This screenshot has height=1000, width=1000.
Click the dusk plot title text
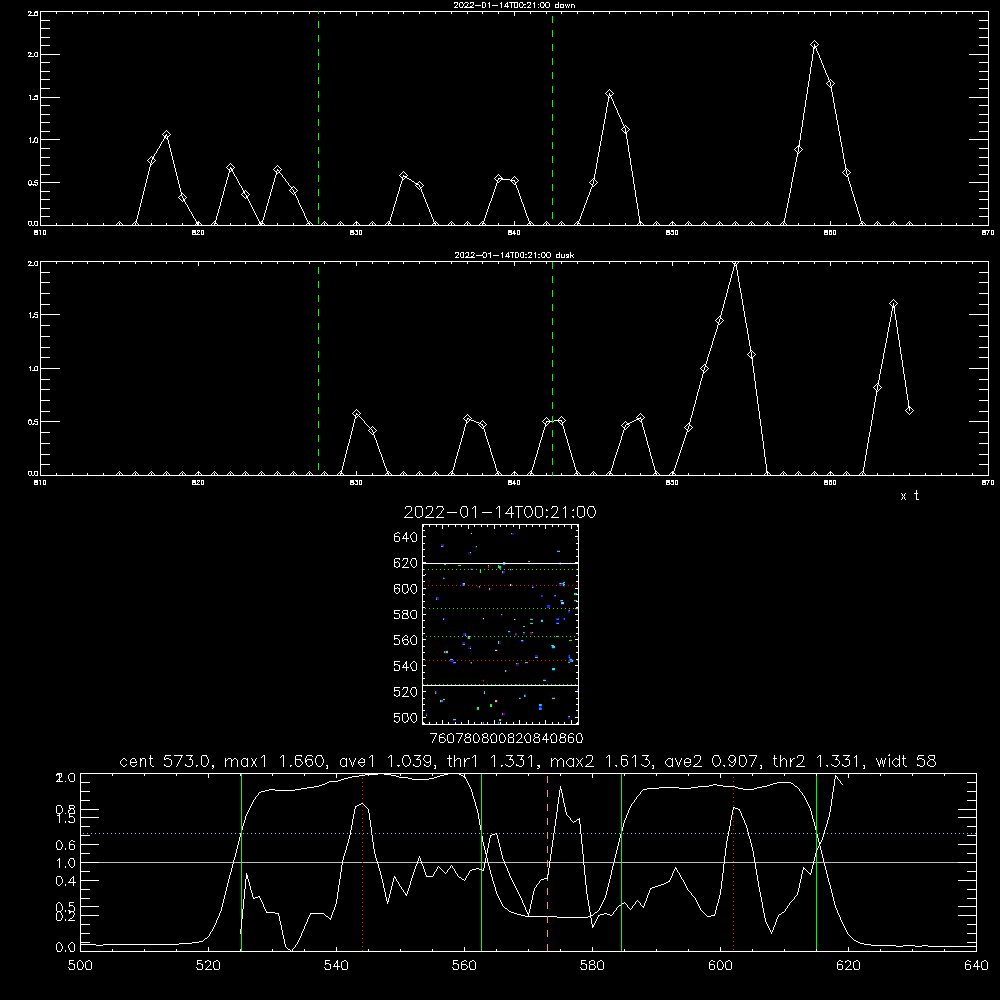point(514,255)
